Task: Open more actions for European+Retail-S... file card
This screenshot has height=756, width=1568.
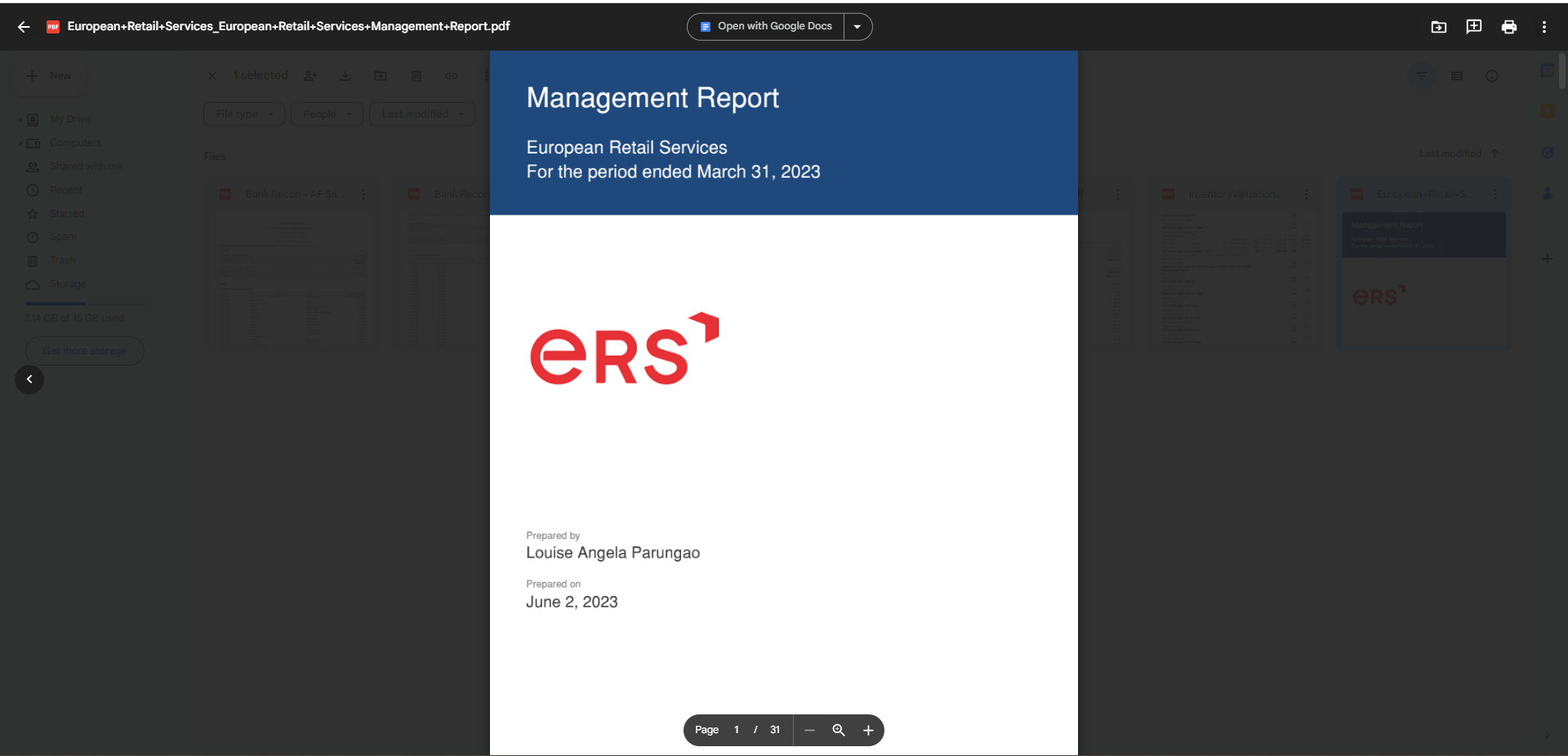Action: coord(1495,194)
